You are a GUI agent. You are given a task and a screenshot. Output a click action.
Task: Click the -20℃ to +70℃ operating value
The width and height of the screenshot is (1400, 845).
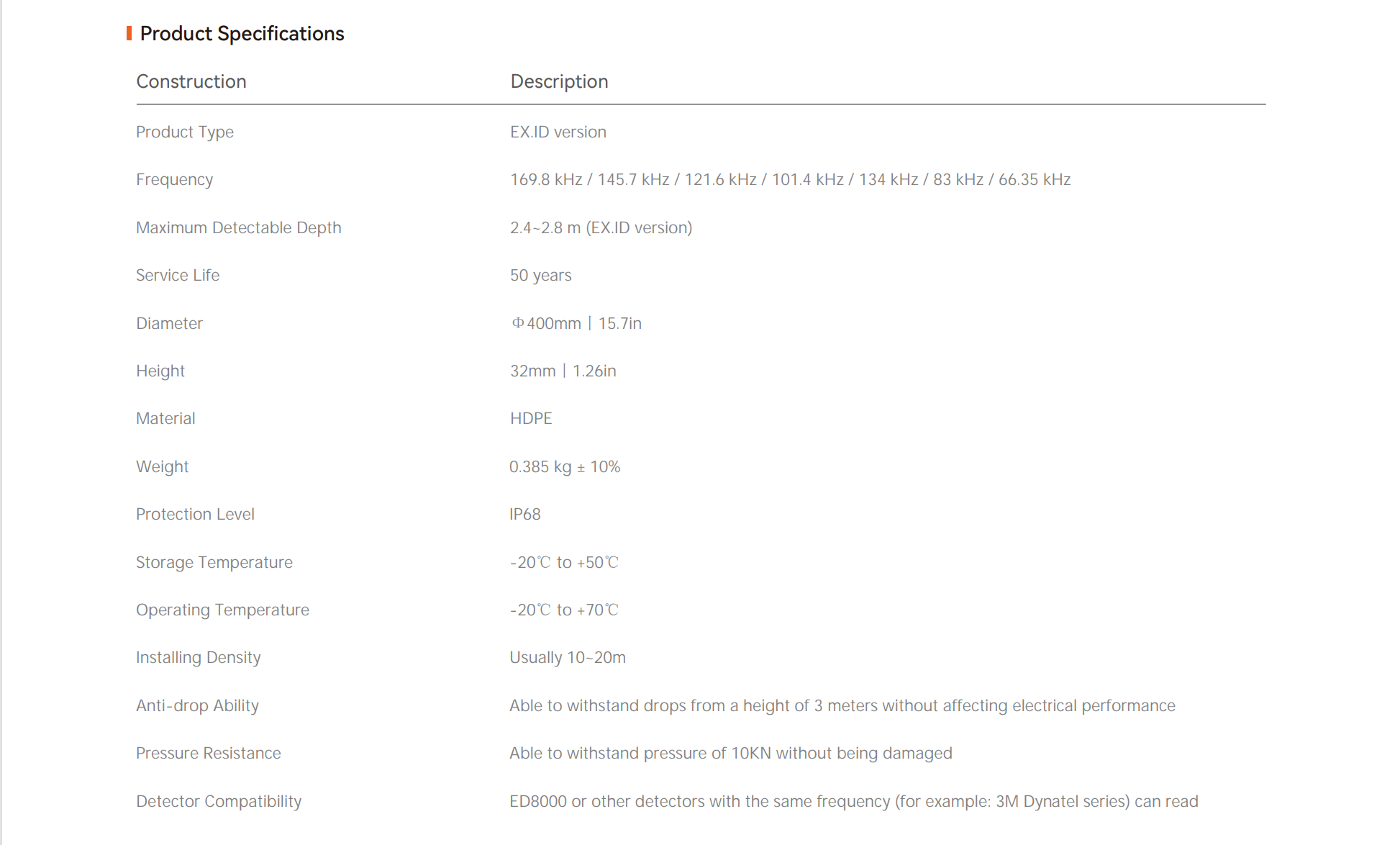564,610
